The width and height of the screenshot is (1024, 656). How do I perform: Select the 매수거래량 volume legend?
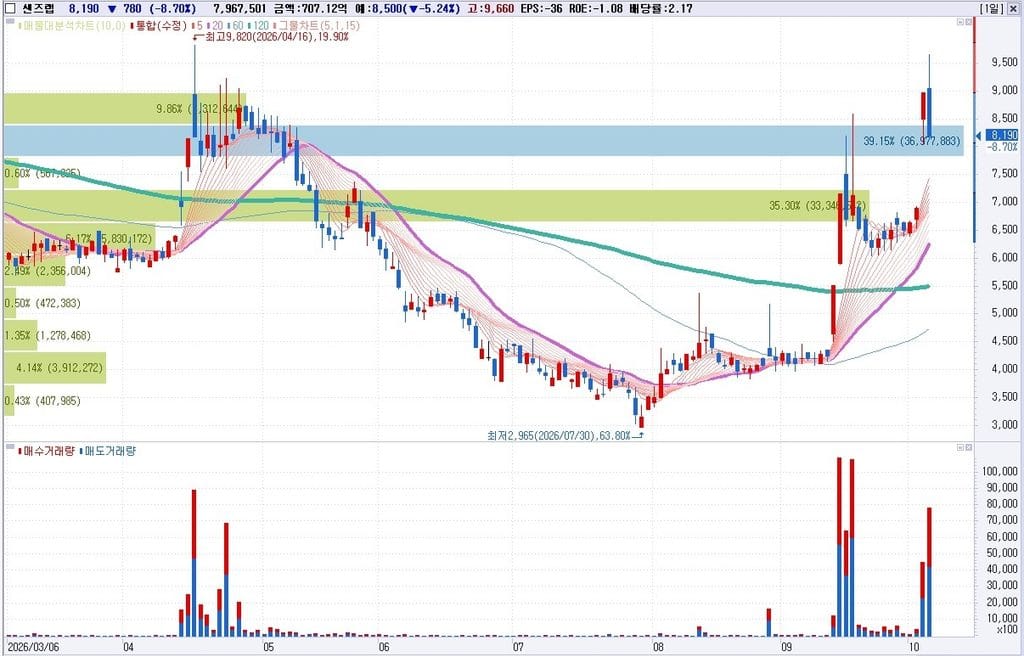click(46, 451)
